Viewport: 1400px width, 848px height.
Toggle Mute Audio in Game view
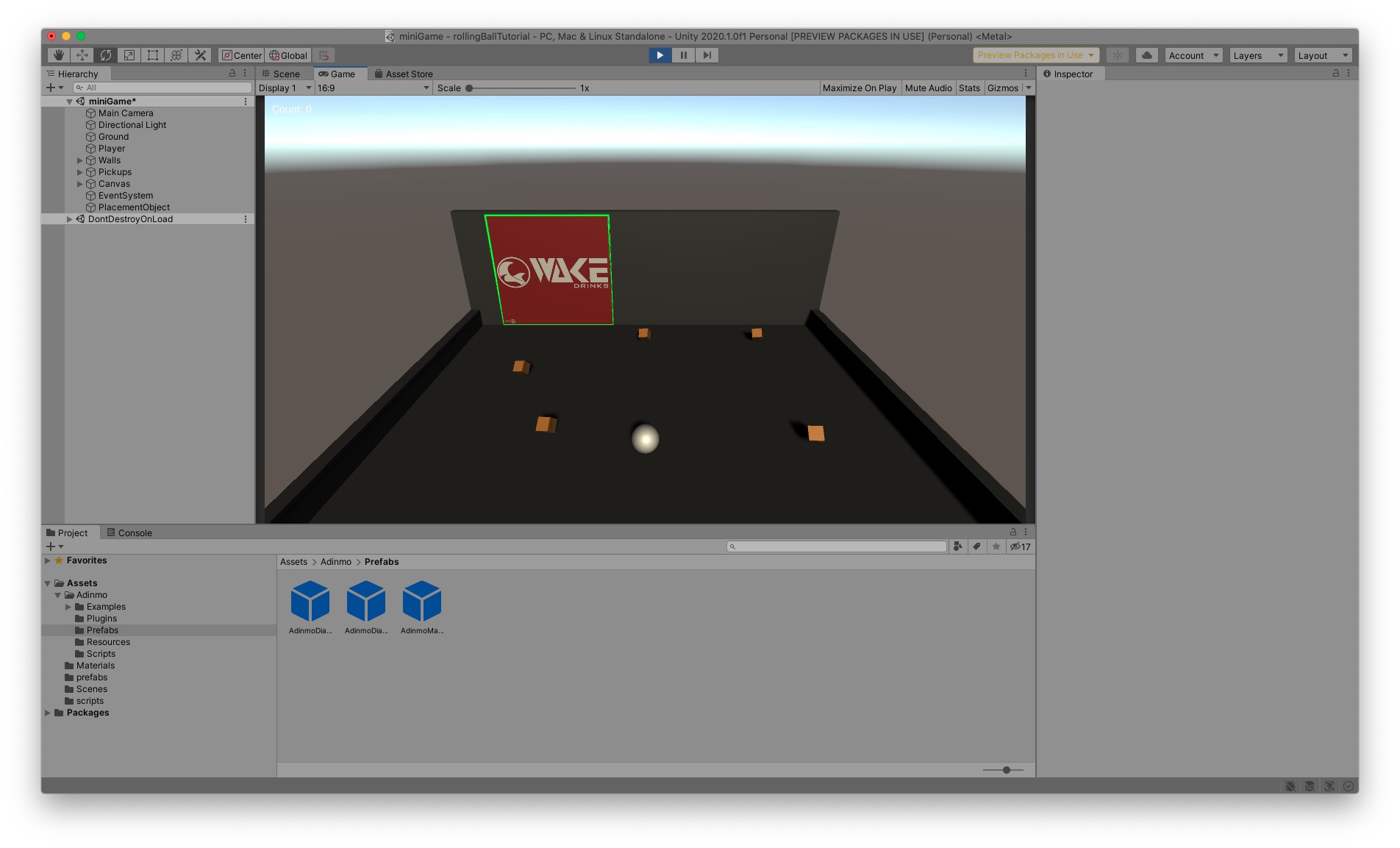(928, 88)
